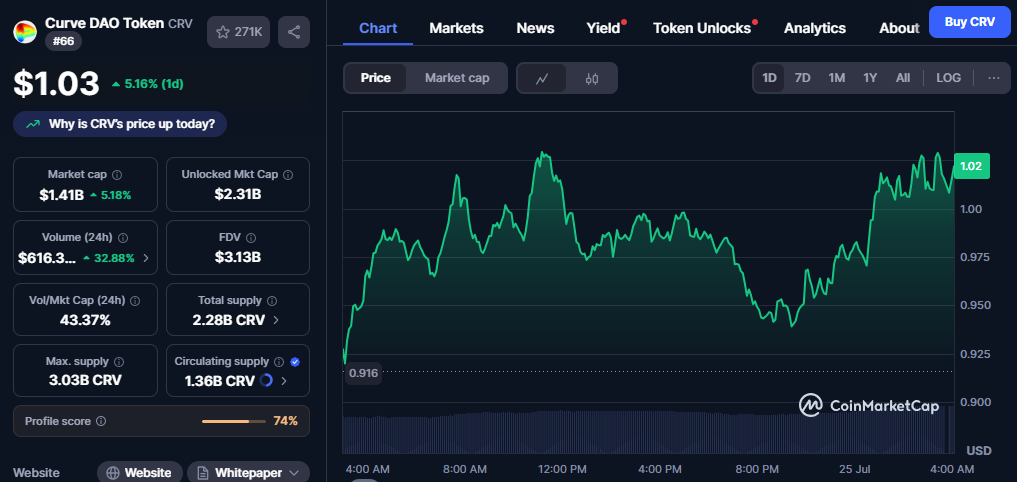Click the rank #66 badge

pos(64,41)
